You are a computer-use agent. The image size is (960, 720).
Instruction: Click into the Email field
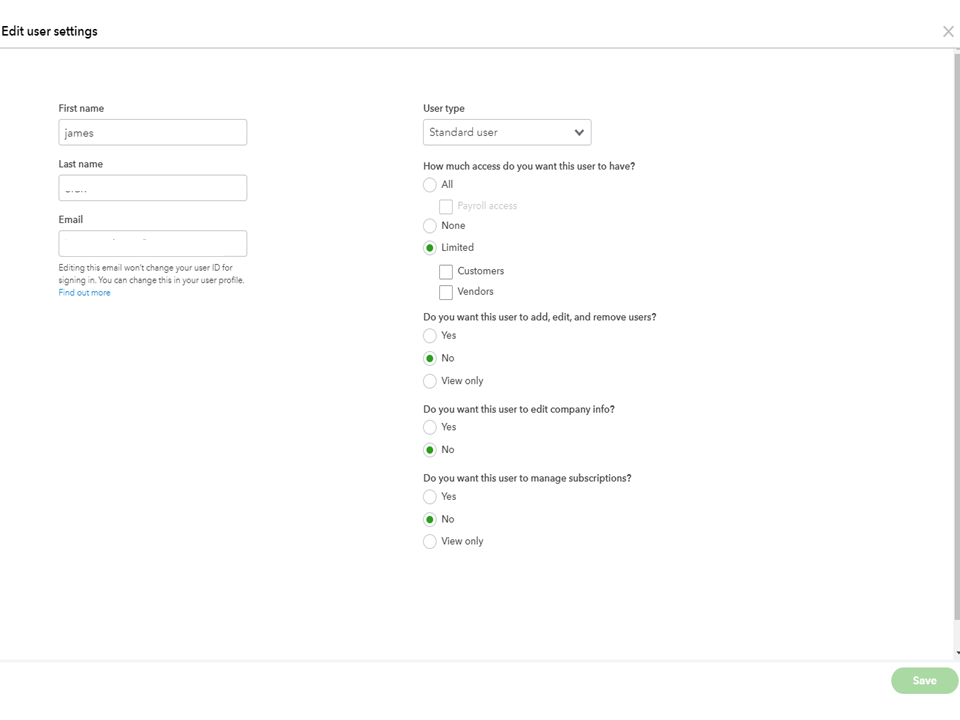[x=152, y=243]
